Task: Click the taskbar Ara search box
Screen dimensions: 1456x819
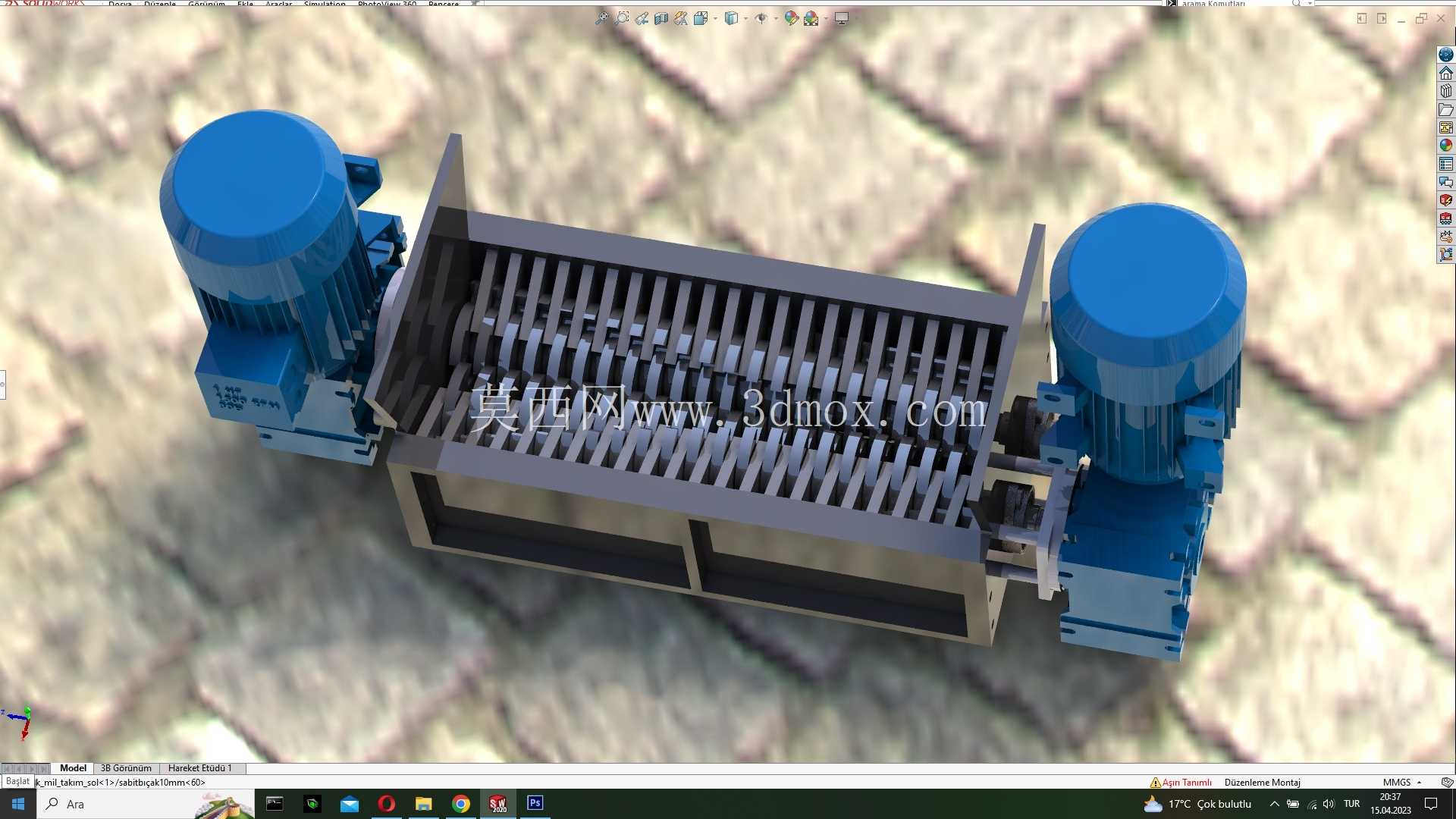Action: pyautogui.click(x=146, y=804)
